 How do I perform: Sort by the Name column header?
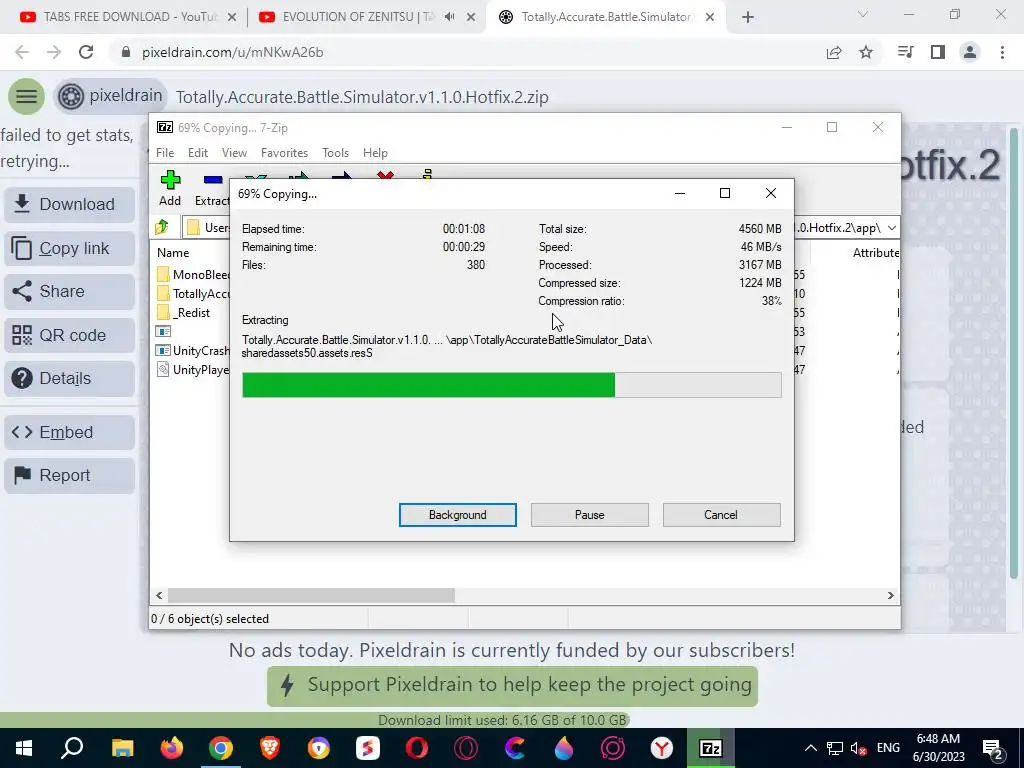point(173,253)
